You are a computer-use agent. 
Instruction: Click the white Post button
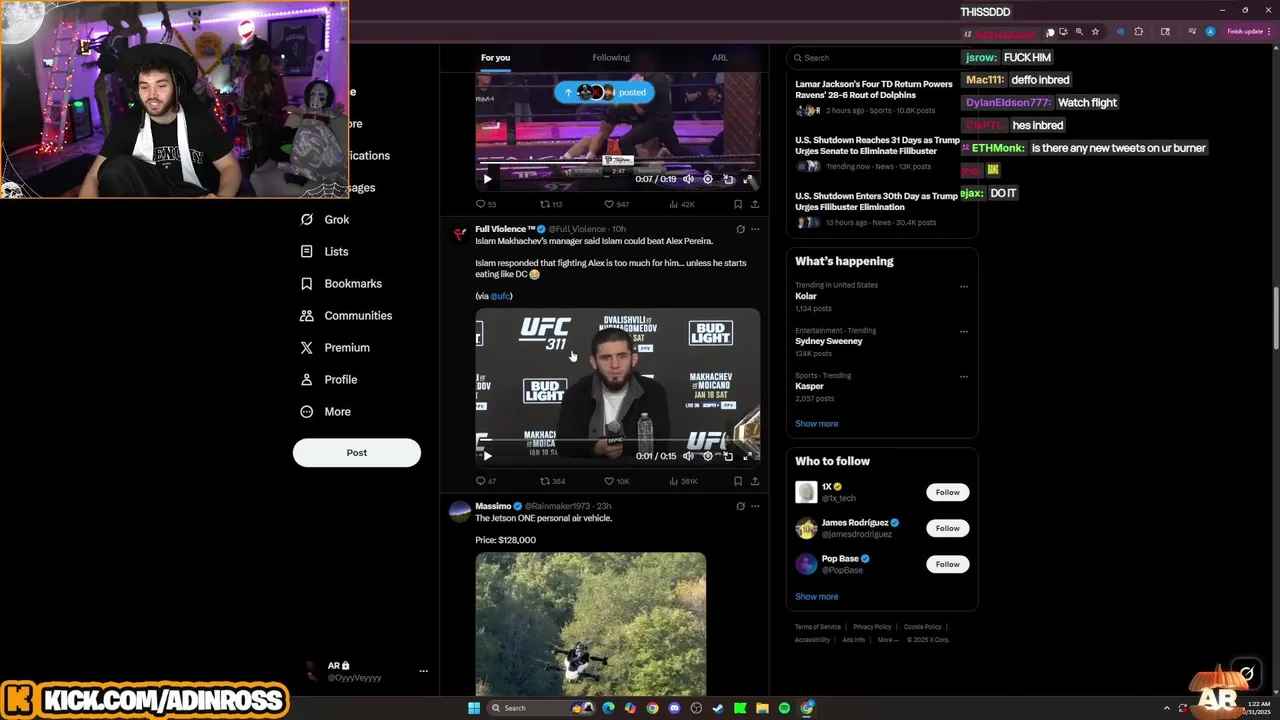click(x=357, y=453)
